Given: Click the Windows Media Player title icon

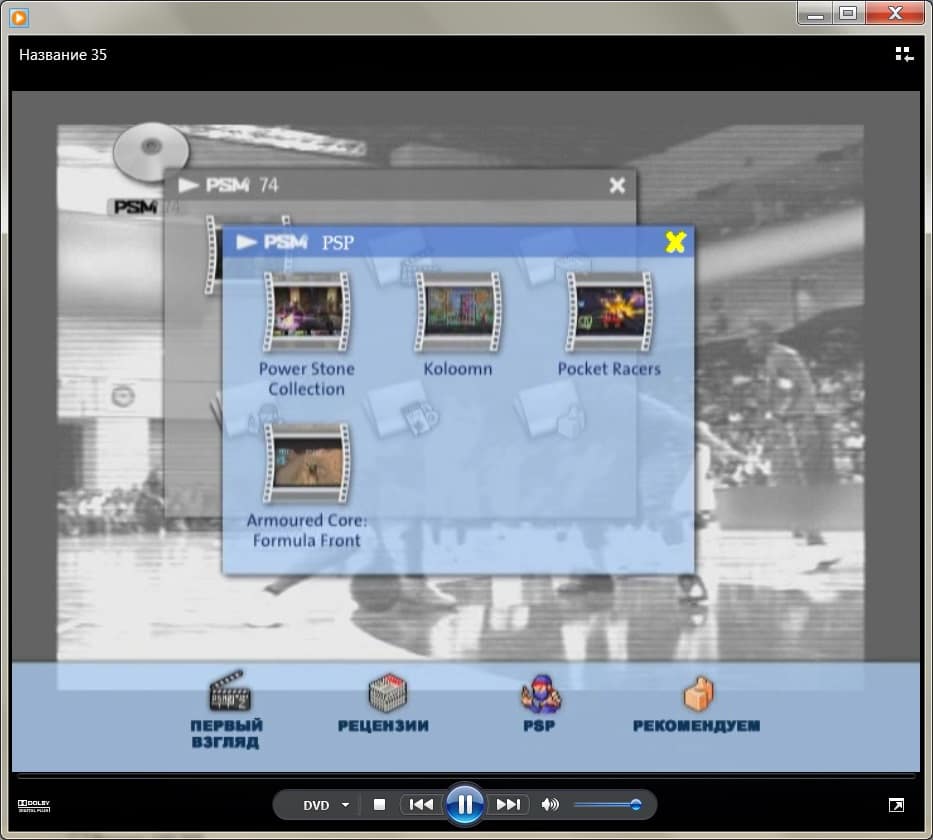Looking at the screenshot, I should pyautogui.click(x=19, y=18).
